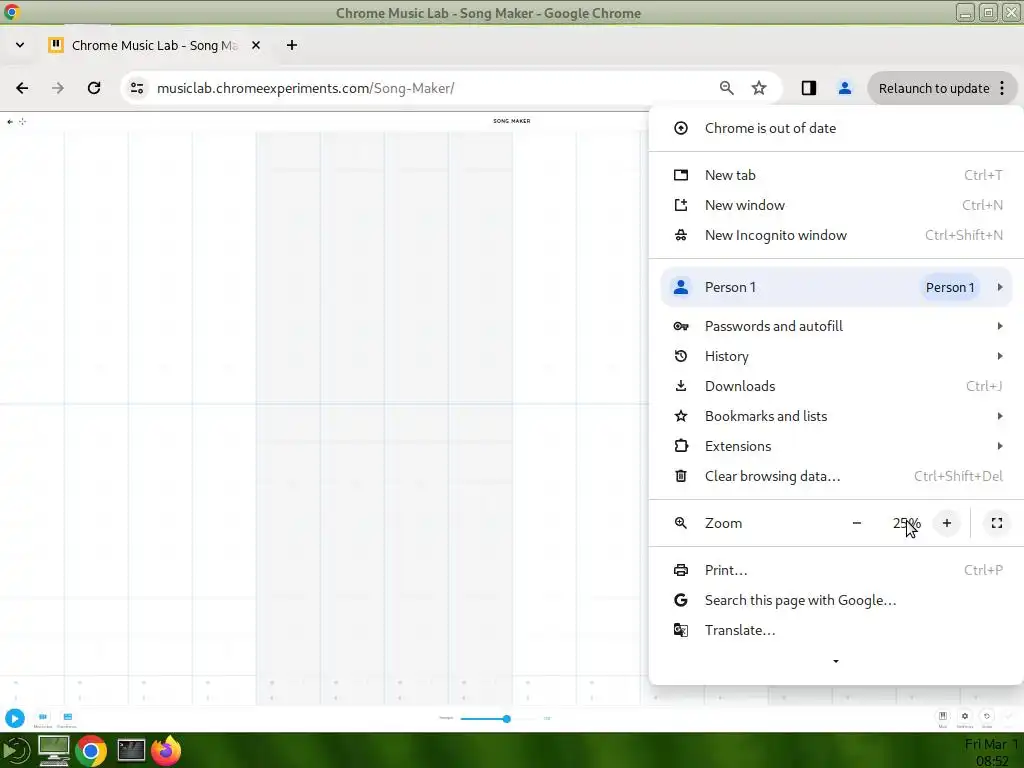The width and height of the screenshot is (1024, 768).
Task: Close the Chrome Music Lab tab
Action: coord(256,45)
